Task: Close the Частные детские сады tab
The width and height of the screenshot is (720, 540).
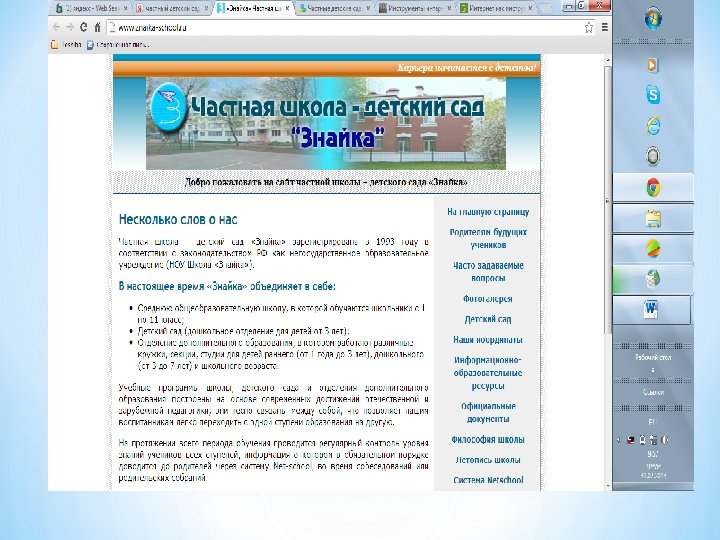Action: click(x=368, y=8)
